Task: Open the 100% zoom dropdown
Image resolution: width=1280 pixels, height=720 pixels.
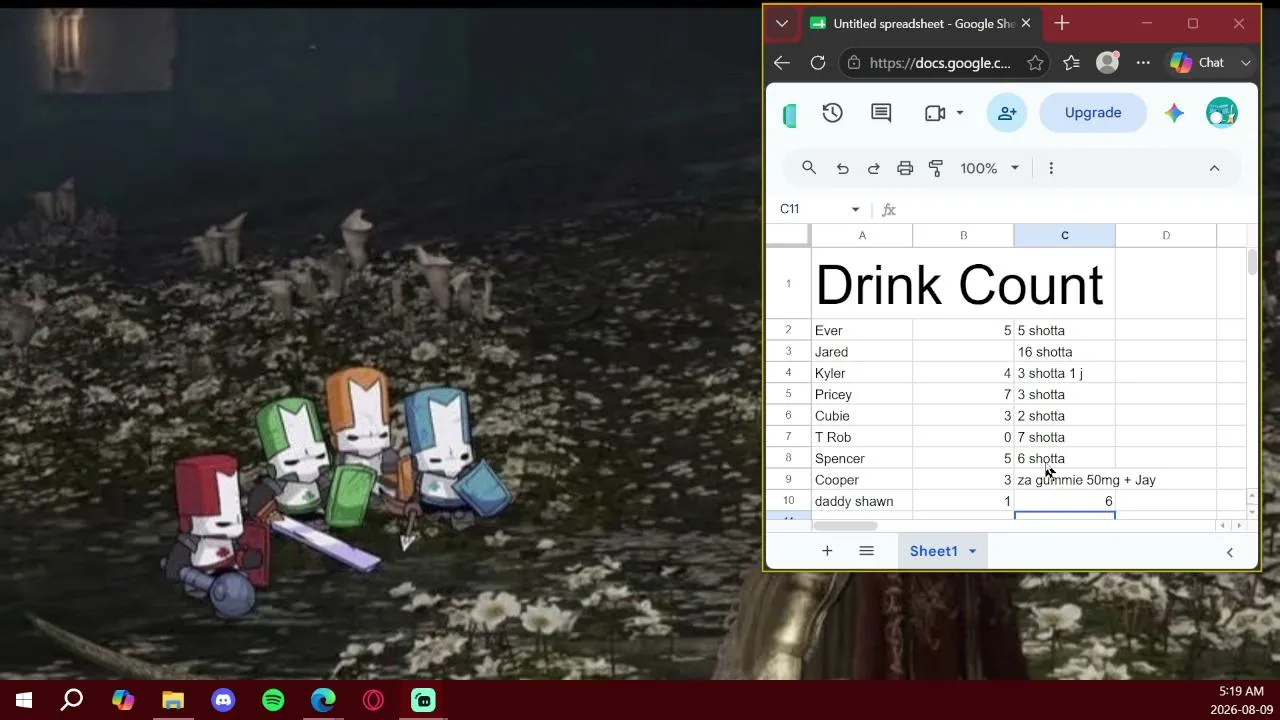Action: click(990, 168)
